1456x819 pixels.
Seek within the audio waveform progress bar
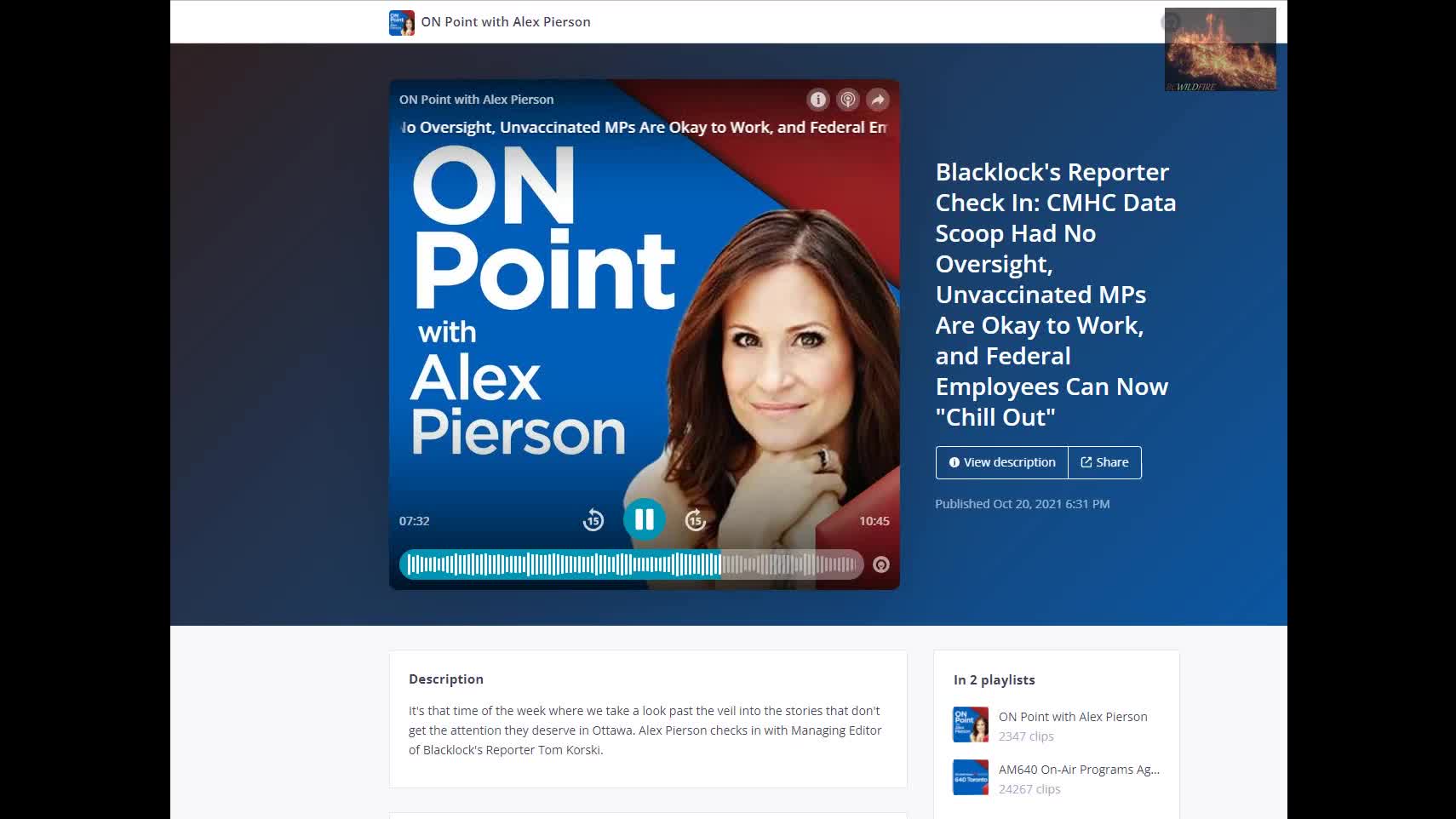[x=632, y=564]
